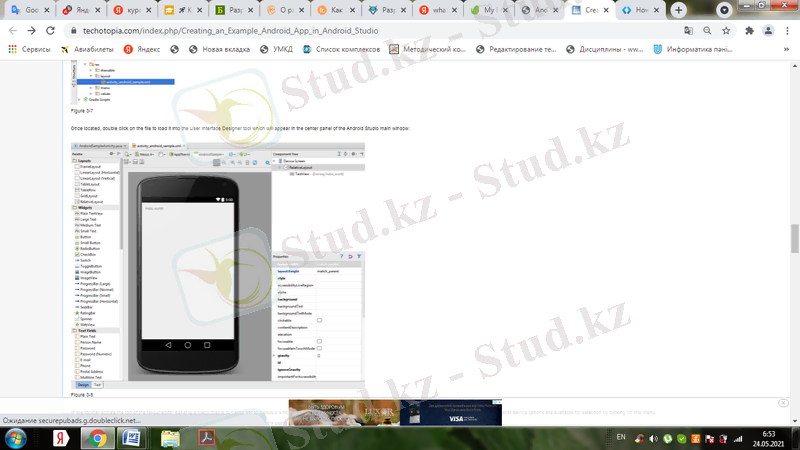Click the page vertical scrollbar thumb
This screenshot has height=450, width=800.
[795, 238]
